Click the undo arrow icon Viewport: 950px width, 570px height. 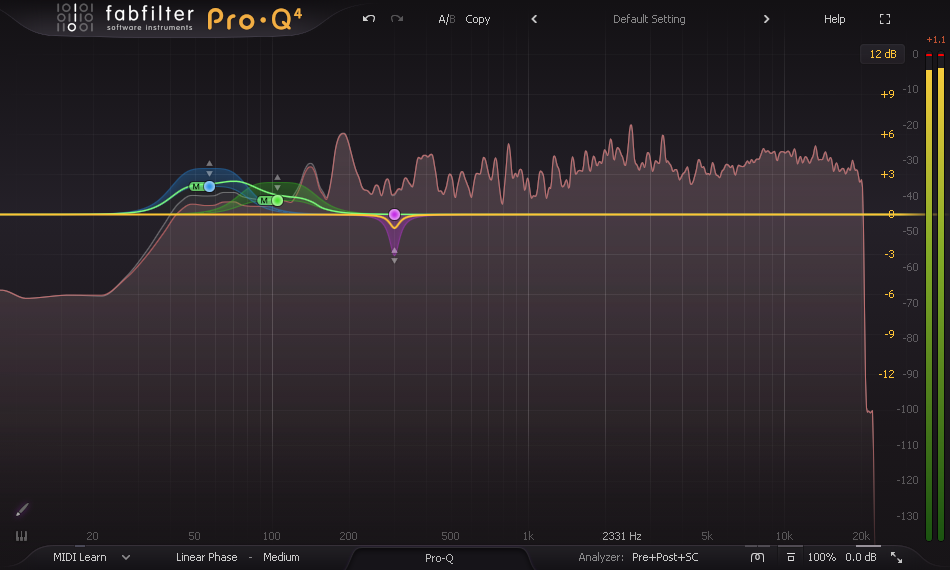pyautogui.click(x=368, y=19)
